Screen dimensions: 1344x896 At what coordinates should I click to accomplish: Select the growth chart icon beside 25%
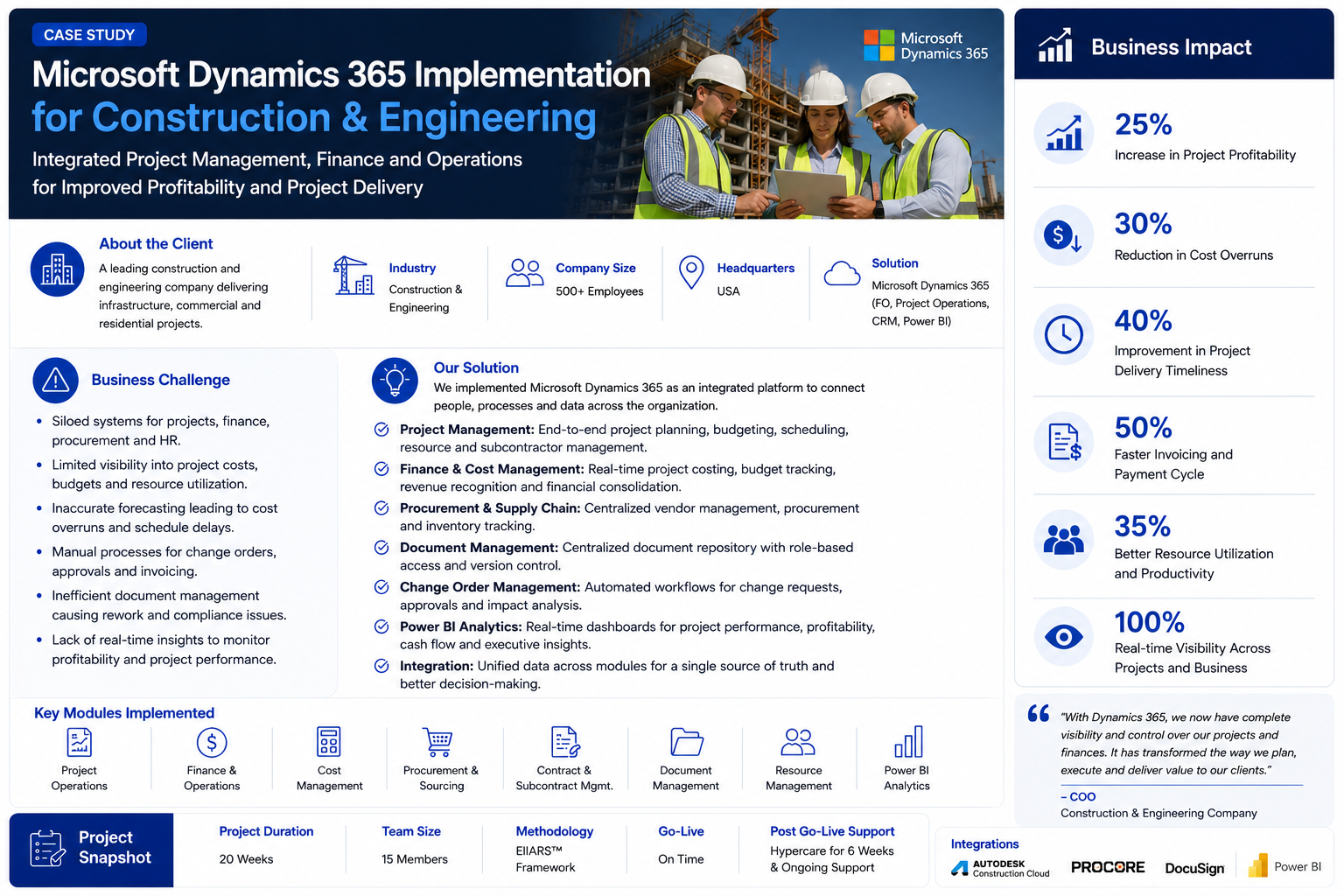[x=1064, y=133]
